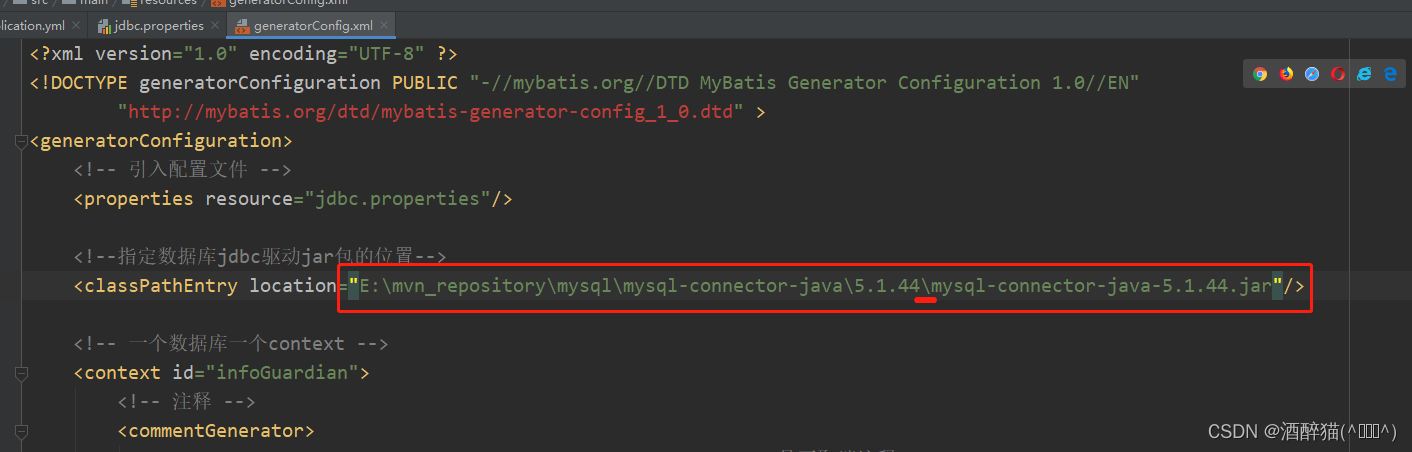Open file in Safari browser
Image resolution: width=1412 pixels, height=452 pixels.
[1312, 73]
